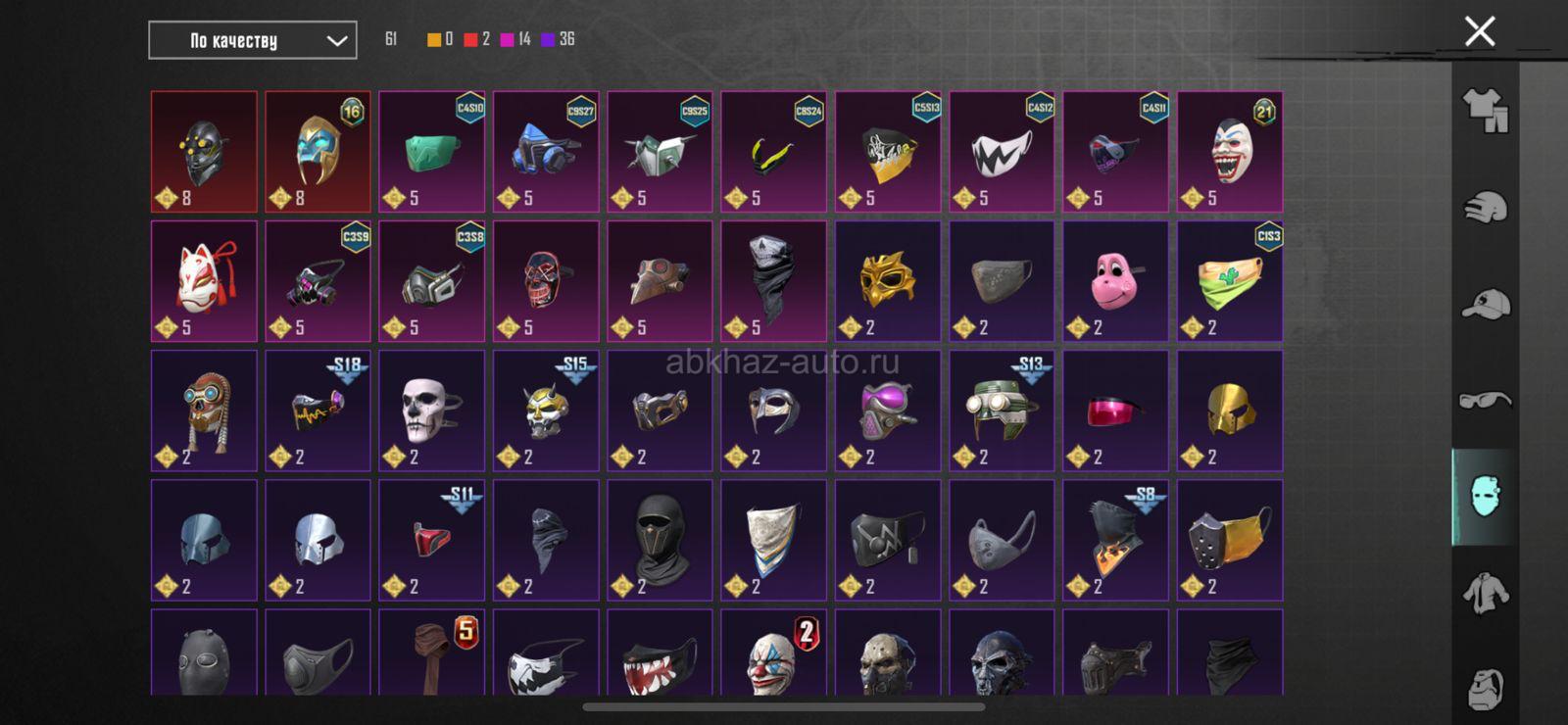1568x725 pixels.
Task: Select the green cactus bandana C1S3
Action: 1230,281
